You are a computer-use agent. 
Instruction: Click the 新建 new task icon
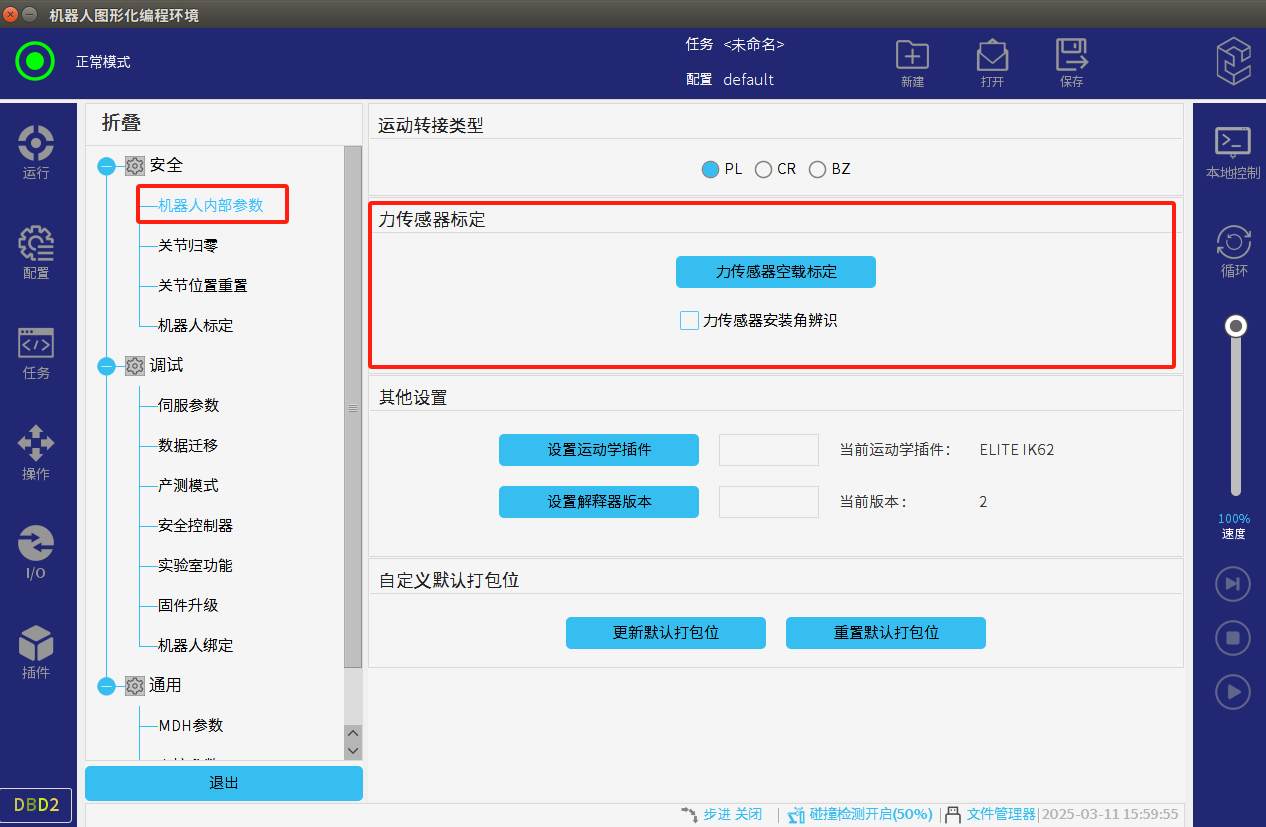pyautogui.click(x=912, y=56)
